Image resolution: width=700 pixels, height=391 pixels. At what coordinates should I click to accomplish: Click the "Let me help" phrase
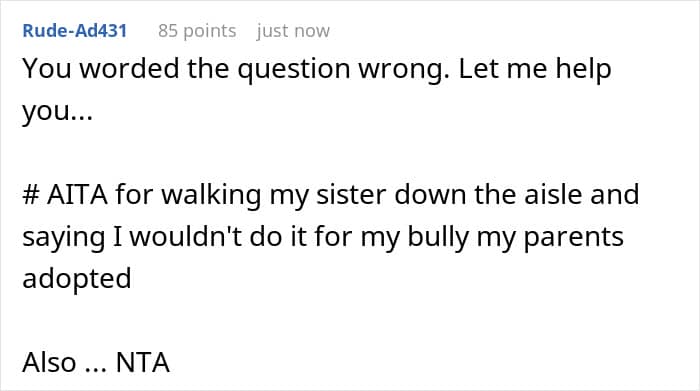pos(535,69)
